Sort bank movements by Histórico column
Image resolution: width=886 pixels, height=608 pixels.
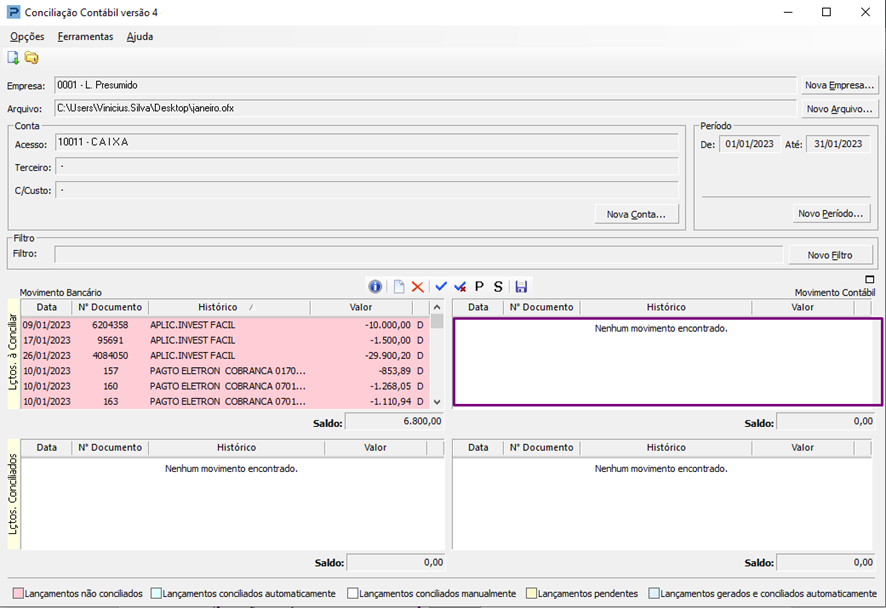[217, 308]
